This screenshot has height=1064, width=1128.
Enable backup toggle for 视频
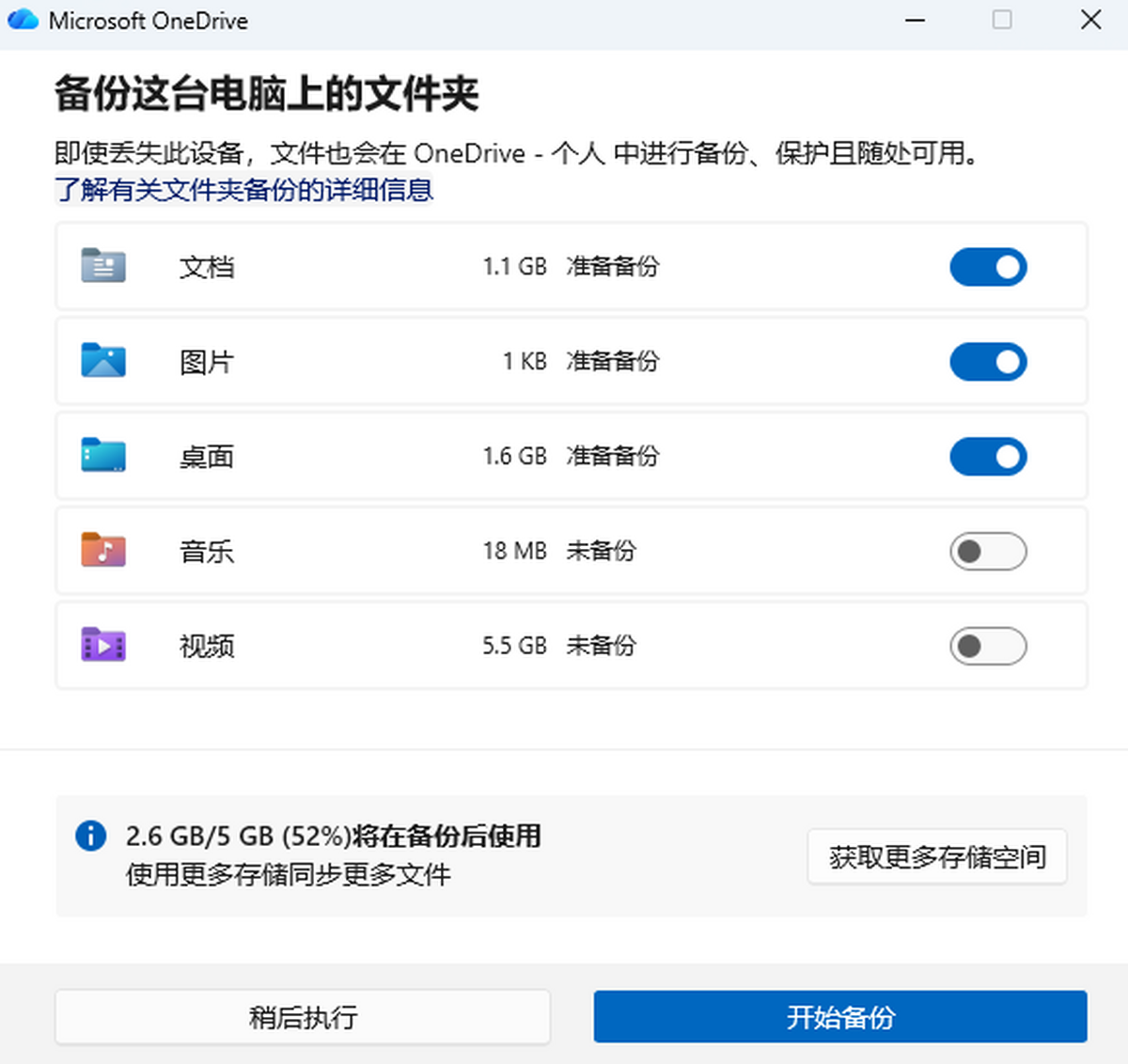click(988, 647)
